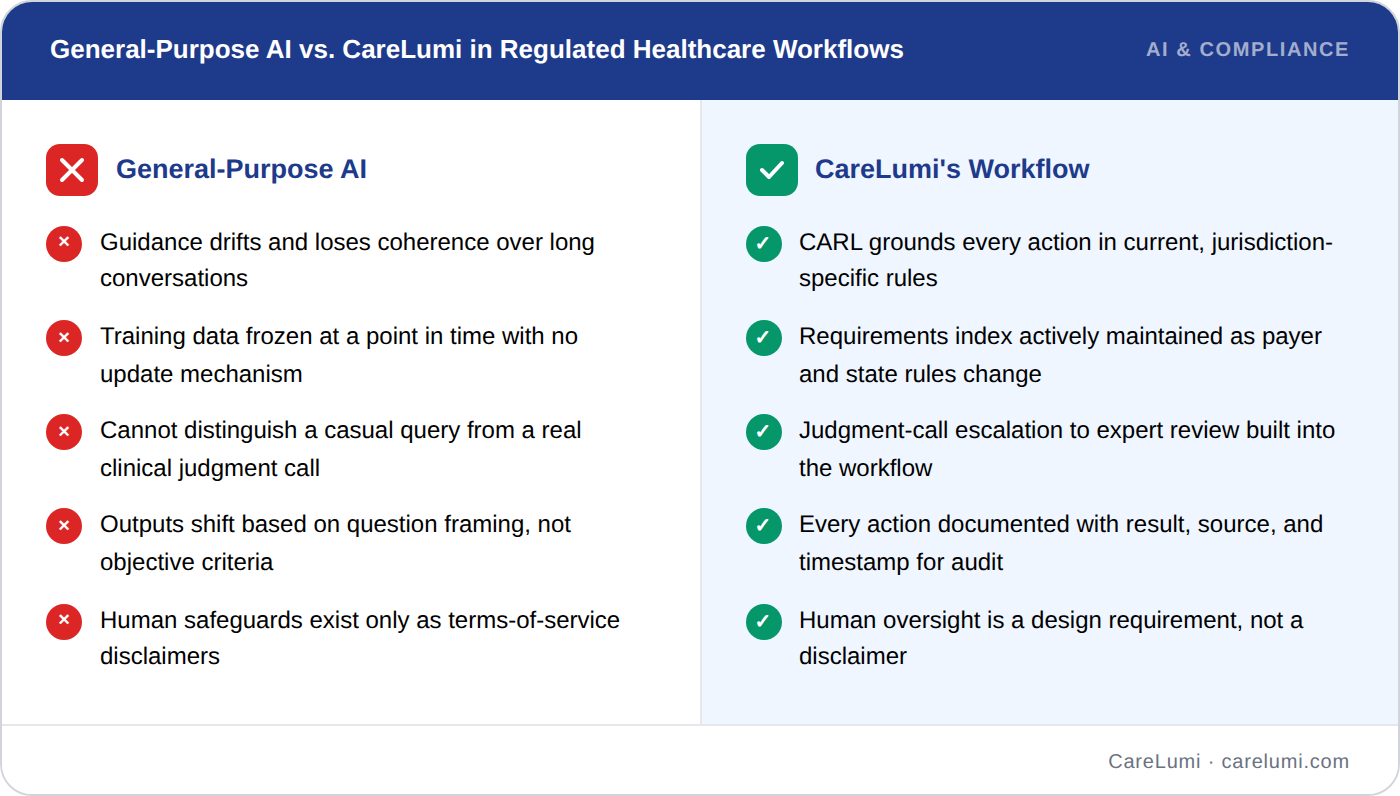
Task: Click red X bullet beside 'Outputs shift based on question framing'
Action: [64, 525]
